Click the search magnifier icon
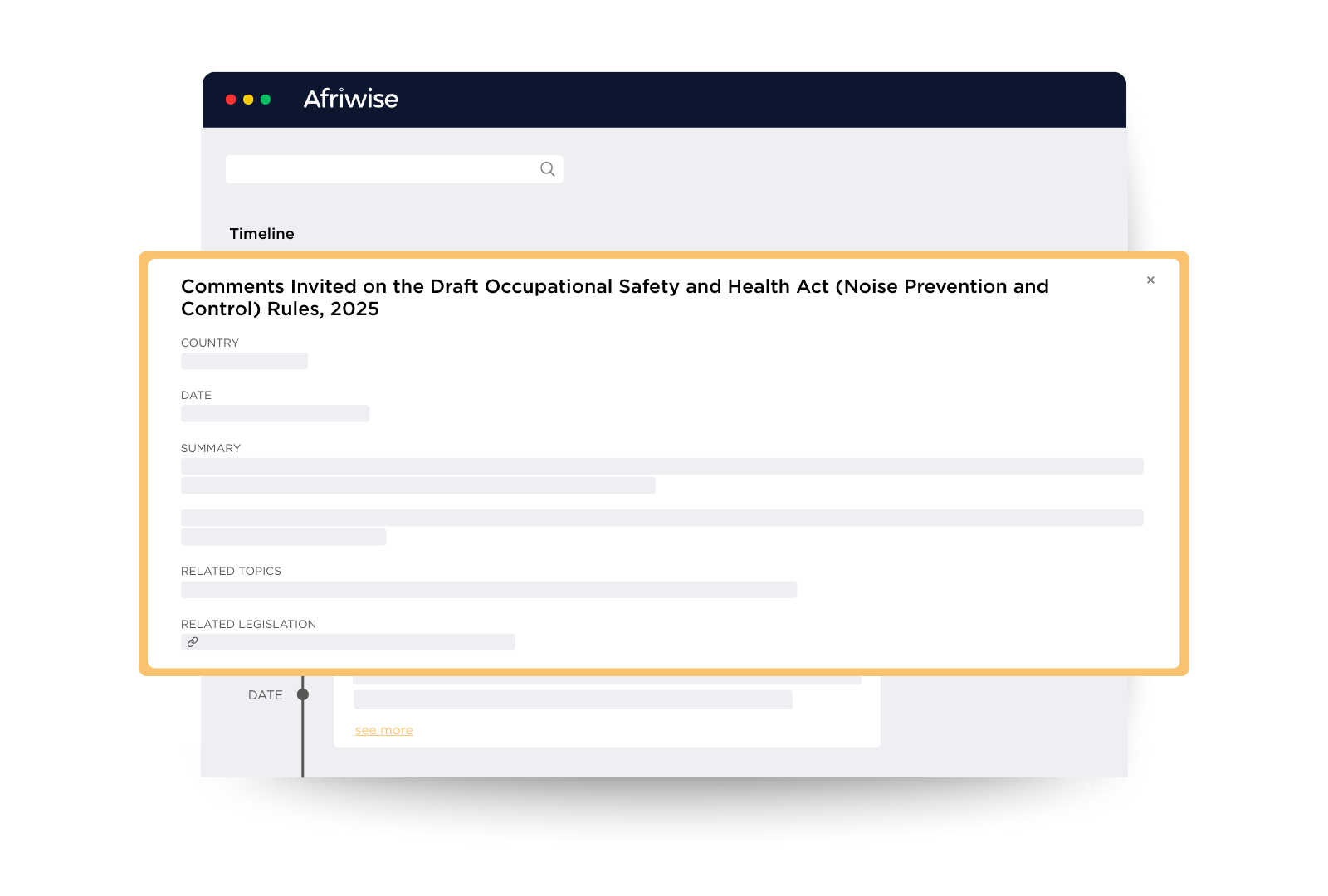Viewport: 1328px width, 896px height. [548, 169]
